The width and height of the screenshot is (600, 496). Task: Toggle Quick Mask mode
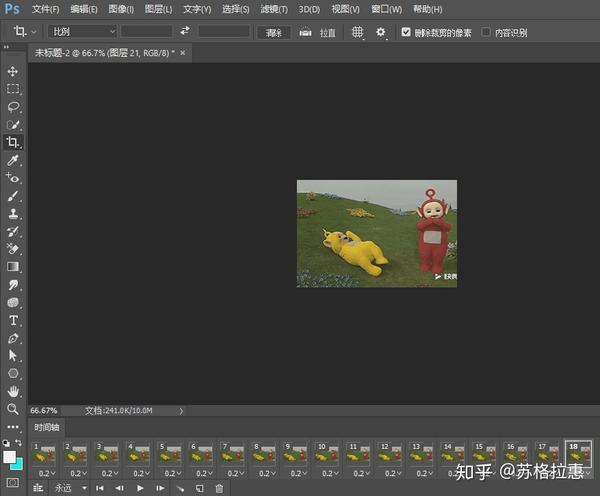(13, 483)
